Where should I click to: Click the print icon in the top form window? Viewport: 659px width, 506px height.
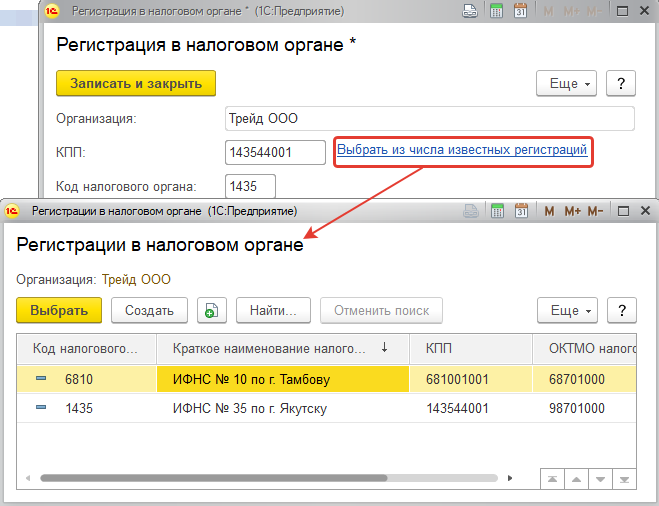[x=469, y=12]
